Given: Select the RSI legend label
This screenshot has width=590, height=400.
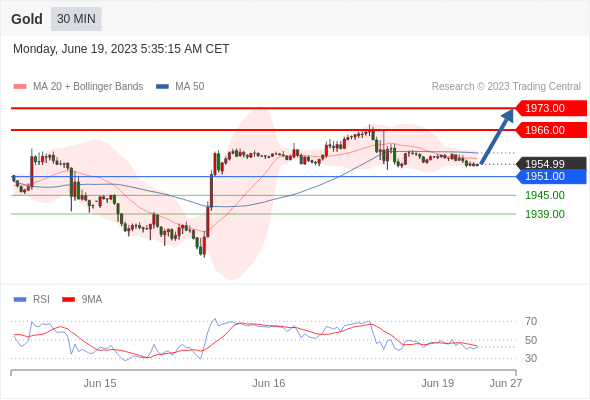Looking at the screenshot, I should tap(41, 300).
